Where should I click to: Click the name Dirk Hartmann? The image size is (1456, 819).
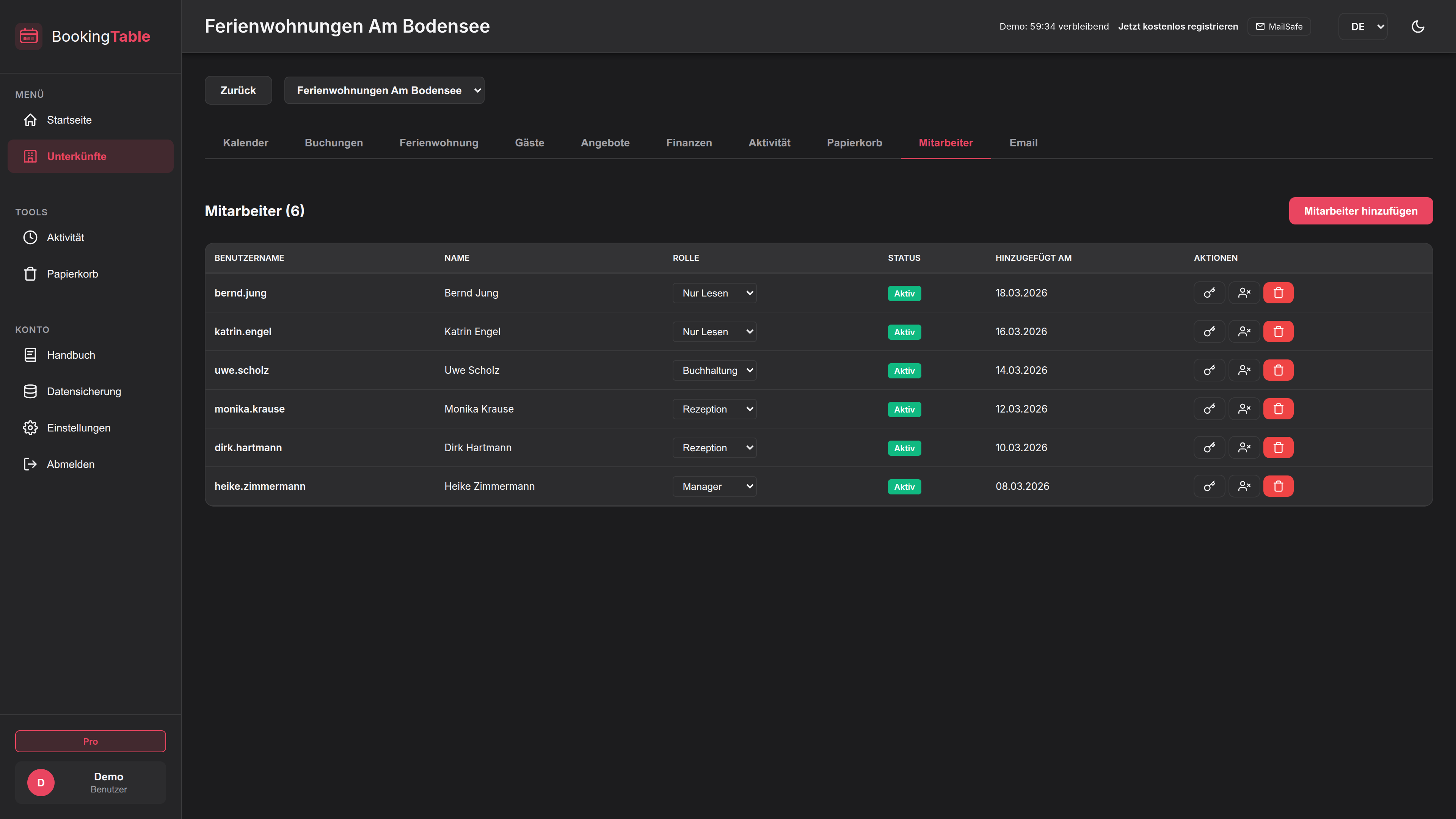point(478,448)
